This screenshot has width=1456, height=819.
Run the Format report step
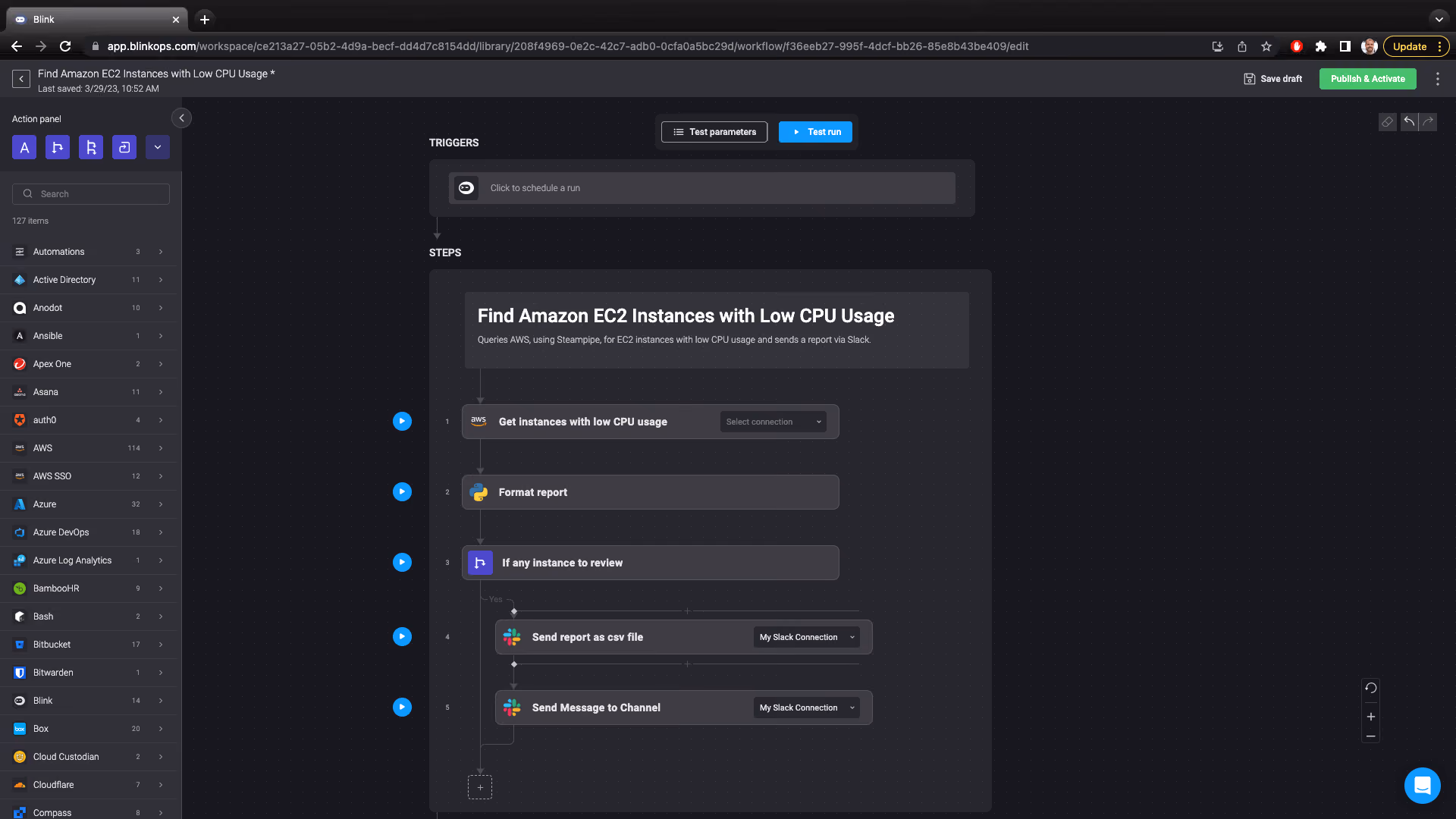click(x=402, y=492)
